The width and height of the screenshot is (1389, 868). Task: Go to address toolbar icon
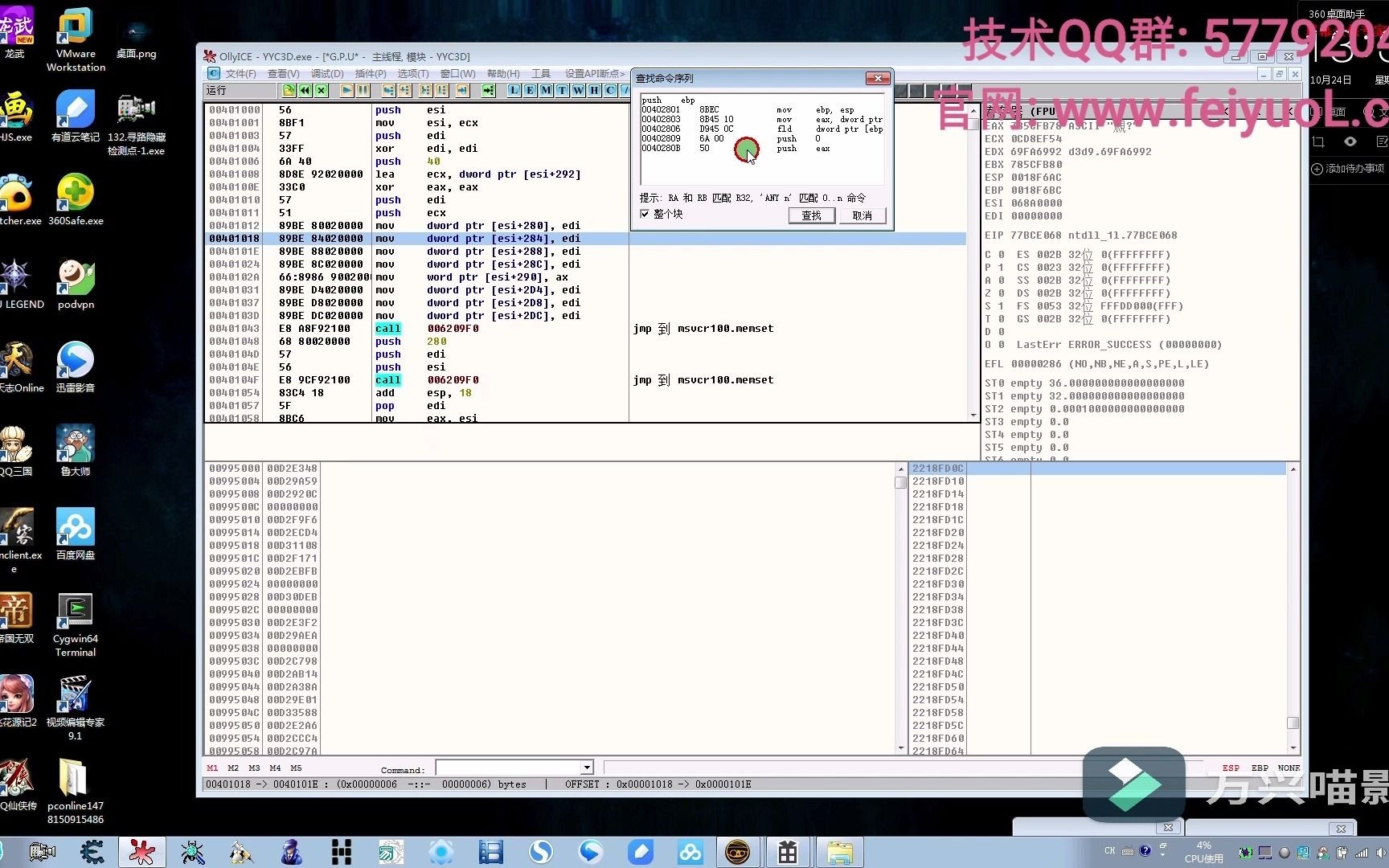click(488, 90)
